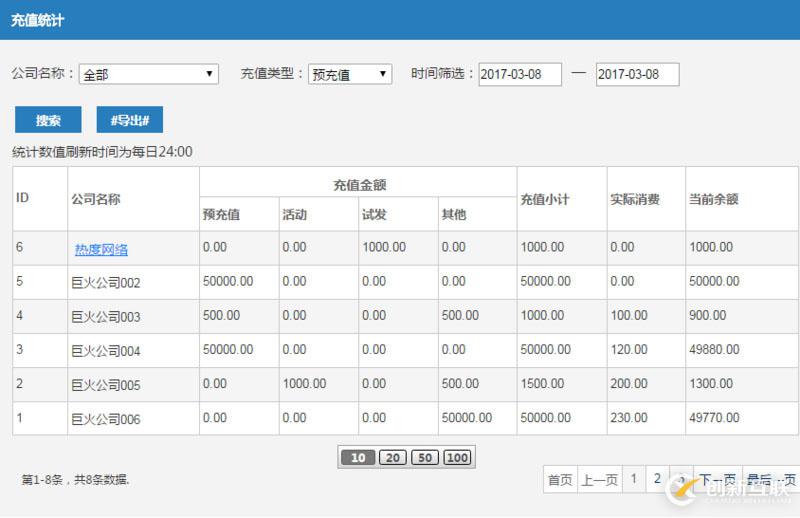Screen dimensions: 800x518
Task: Open the 充值类型 dropdown showing 预充值
Action: 349,74
